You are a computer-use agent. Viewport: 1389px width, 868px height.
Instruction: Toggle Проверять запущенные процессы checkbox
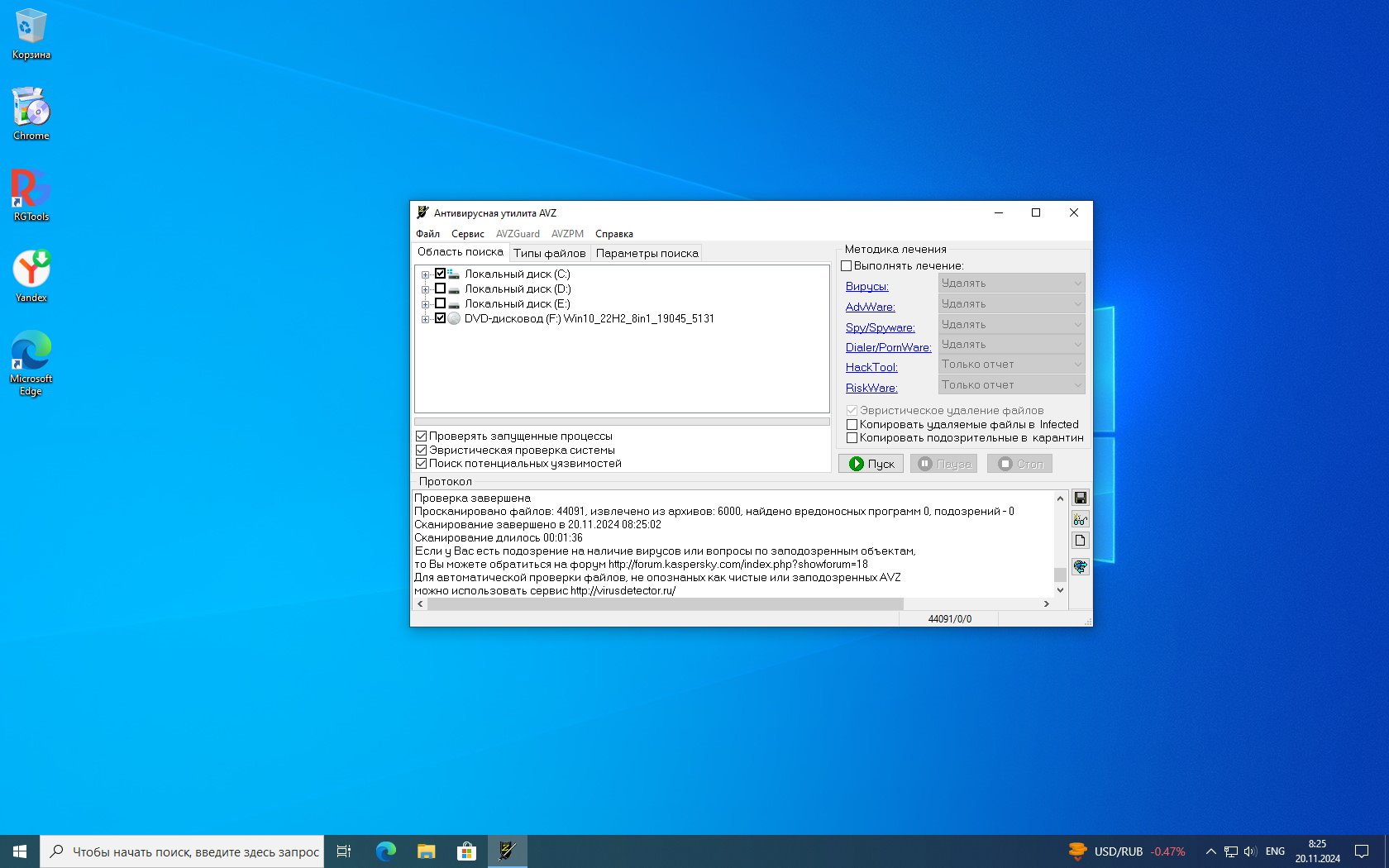point(422,436)
